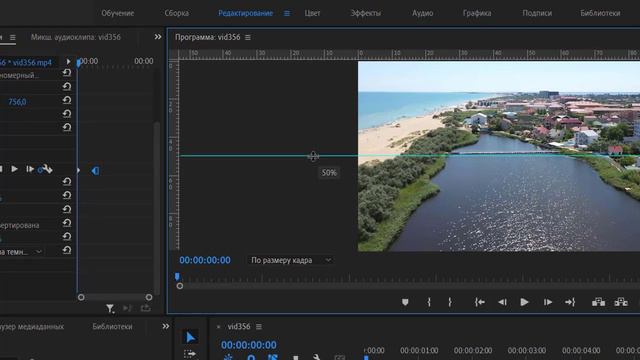Image resolution: width=640 pixels, height=360 pixels.
Task: Open mask tracking options wrench
Action: click(x=47, y=169)
